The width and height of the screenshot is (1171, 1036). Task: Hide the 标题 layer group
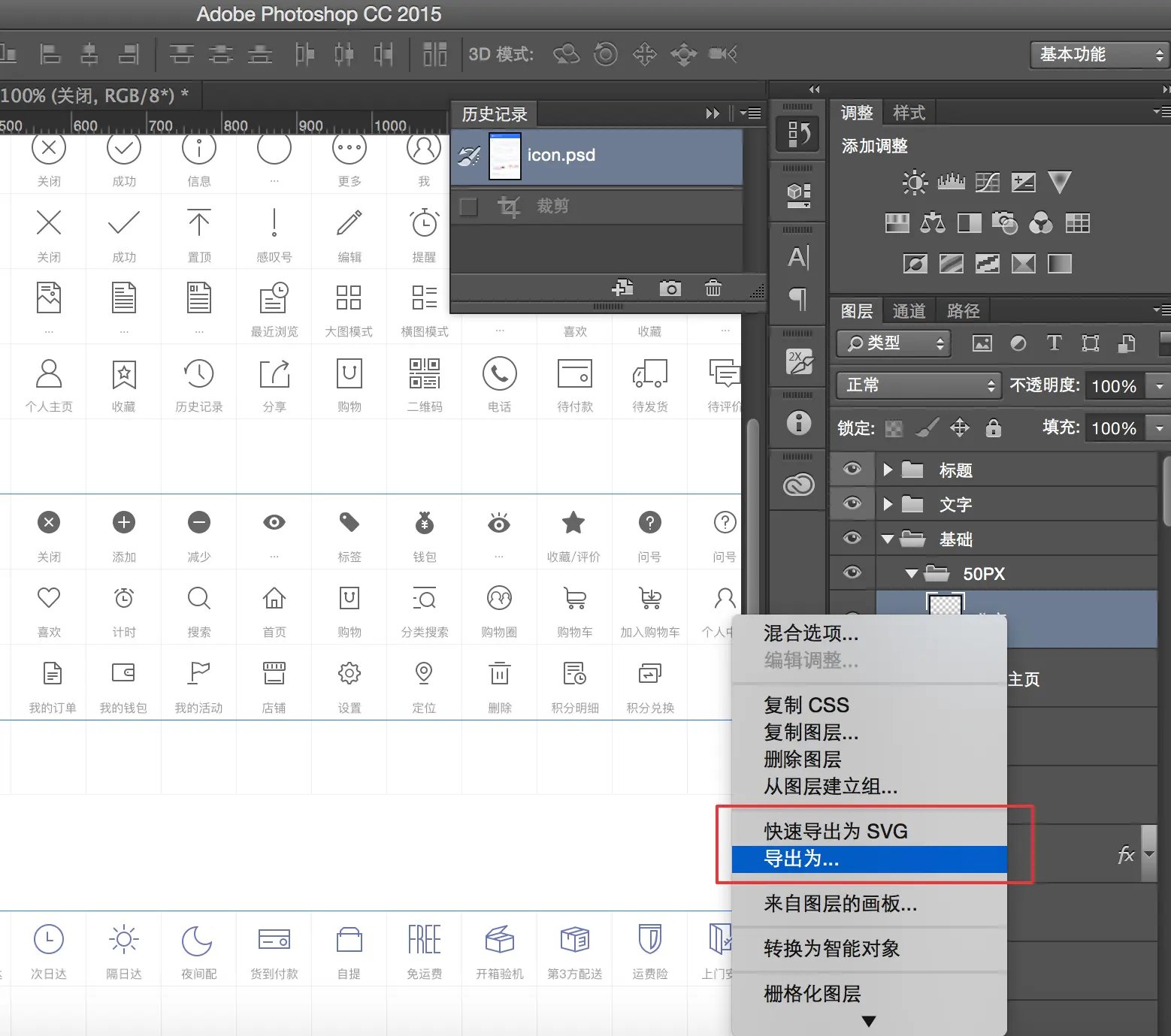coord(852,470)
